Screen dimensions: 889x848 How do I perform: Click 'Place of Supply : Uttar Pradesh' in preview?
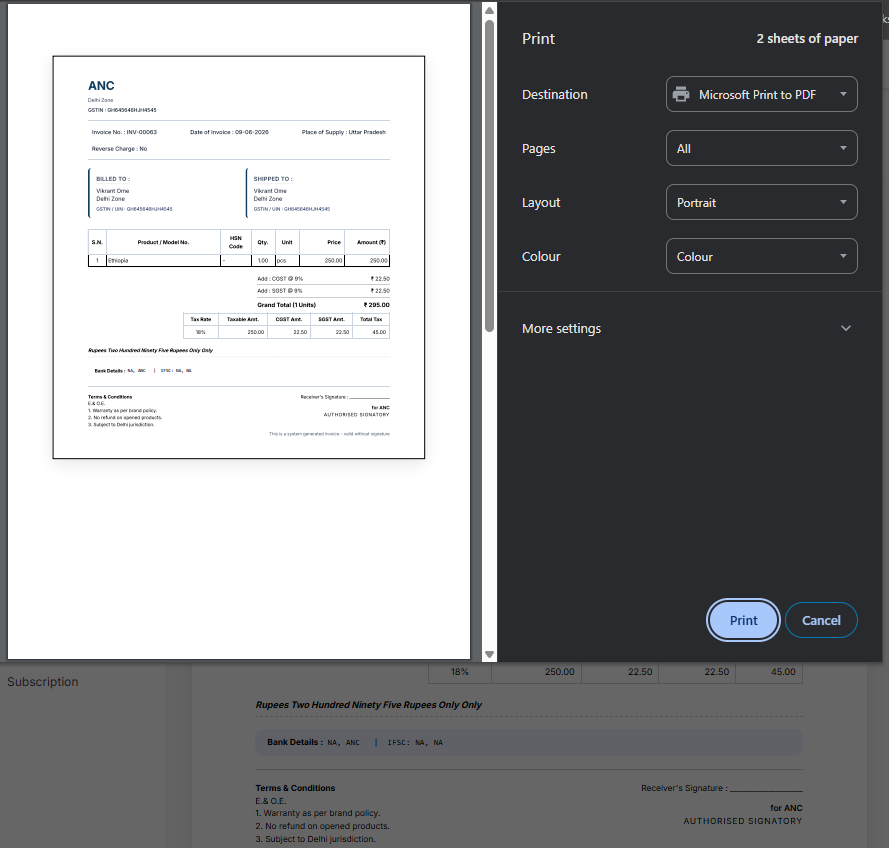(344, 132)
